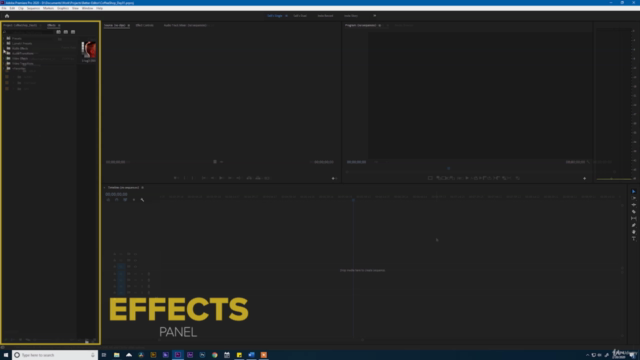Switch to Project CoffeeShop tab
This screenshot has height=360, width=640.
coord(20,25)
